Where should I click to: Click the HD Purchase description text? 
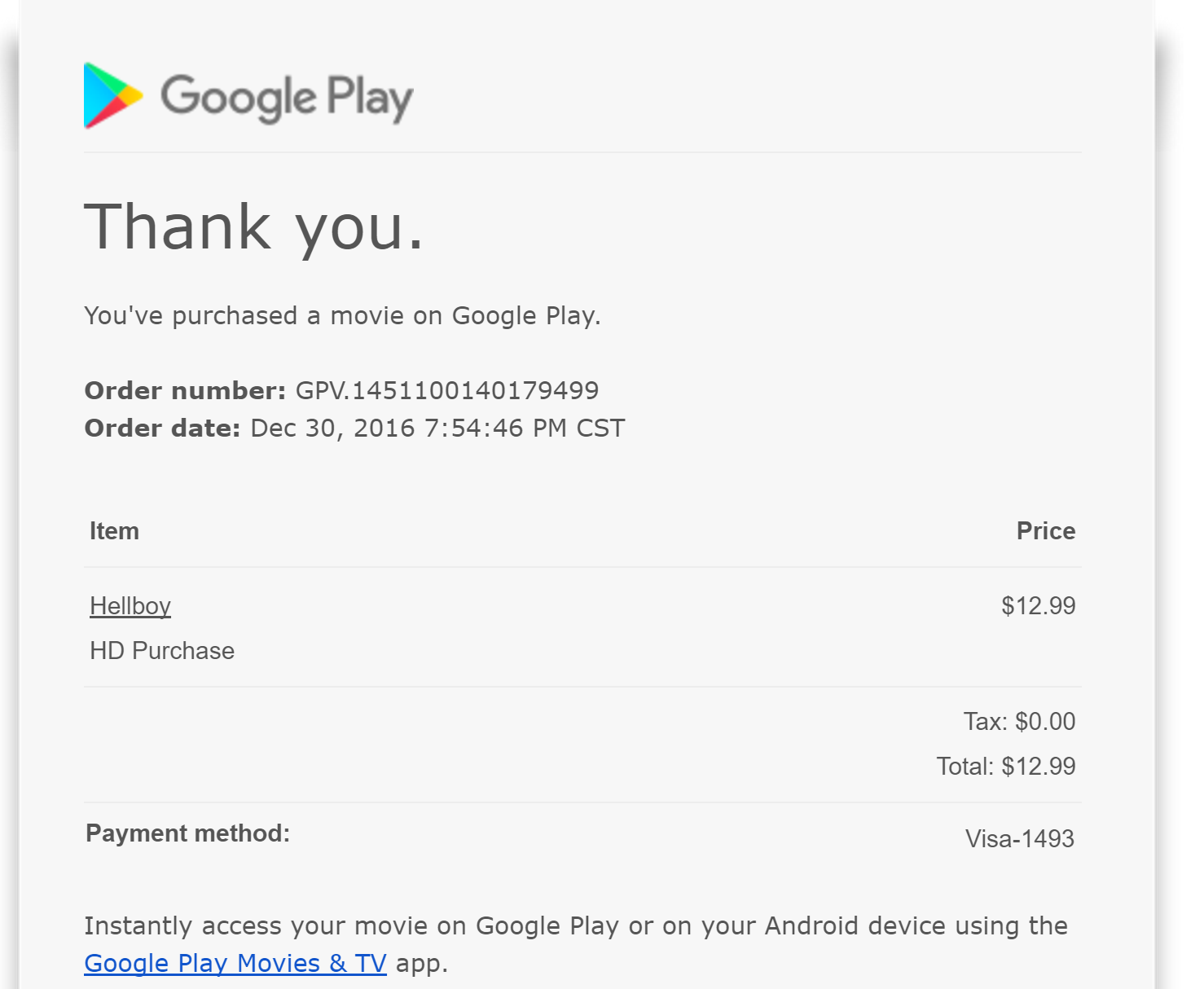pos(162,651)
